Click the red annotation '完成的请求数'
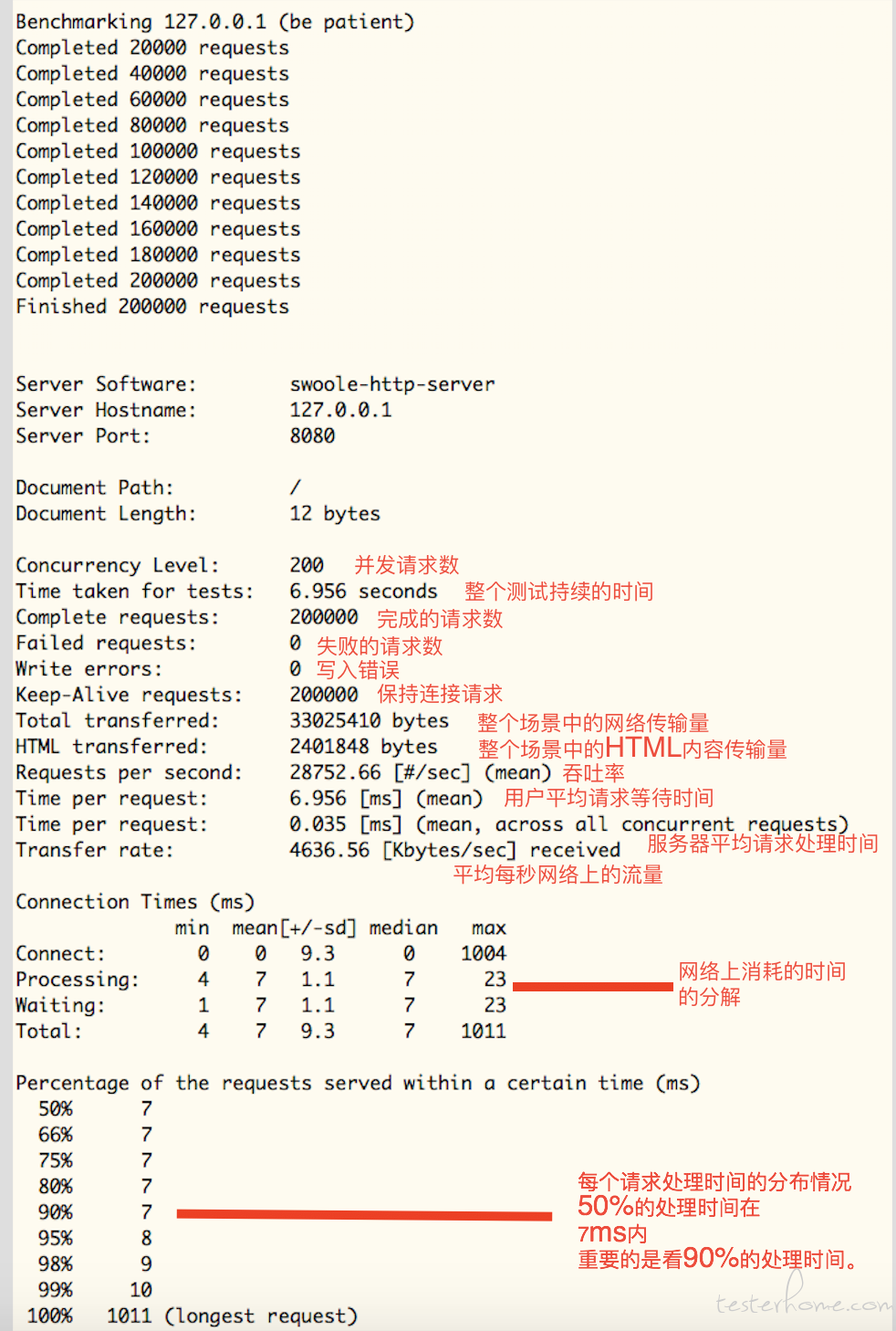 click(440, 618)
